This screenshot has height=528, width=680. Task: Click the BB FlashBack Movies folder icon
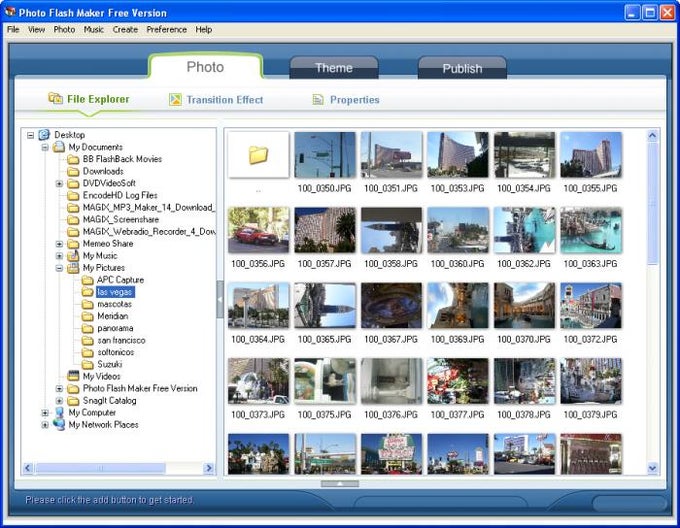73,159
